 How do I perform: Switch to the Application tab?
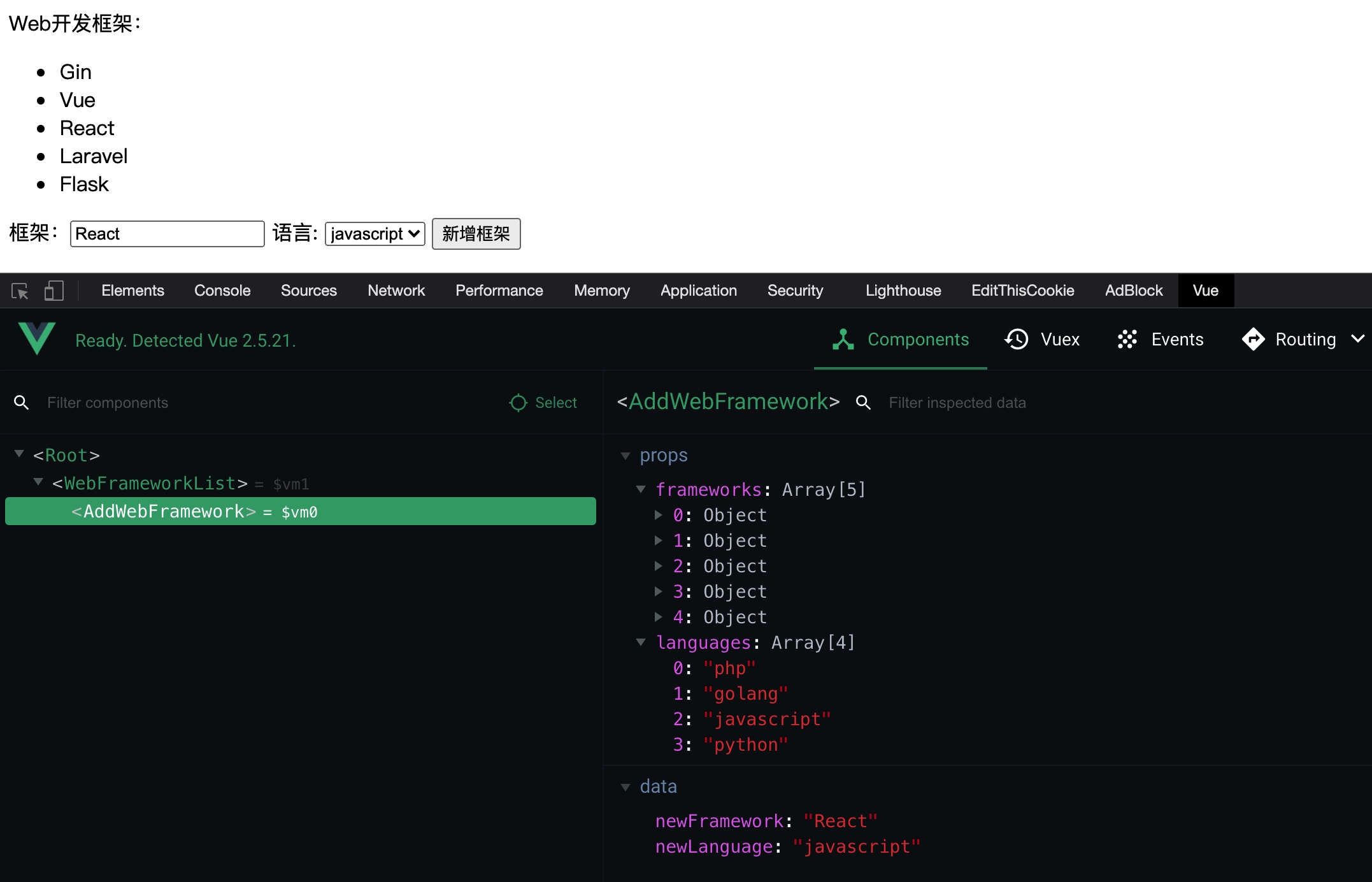(x=699, y=291)
